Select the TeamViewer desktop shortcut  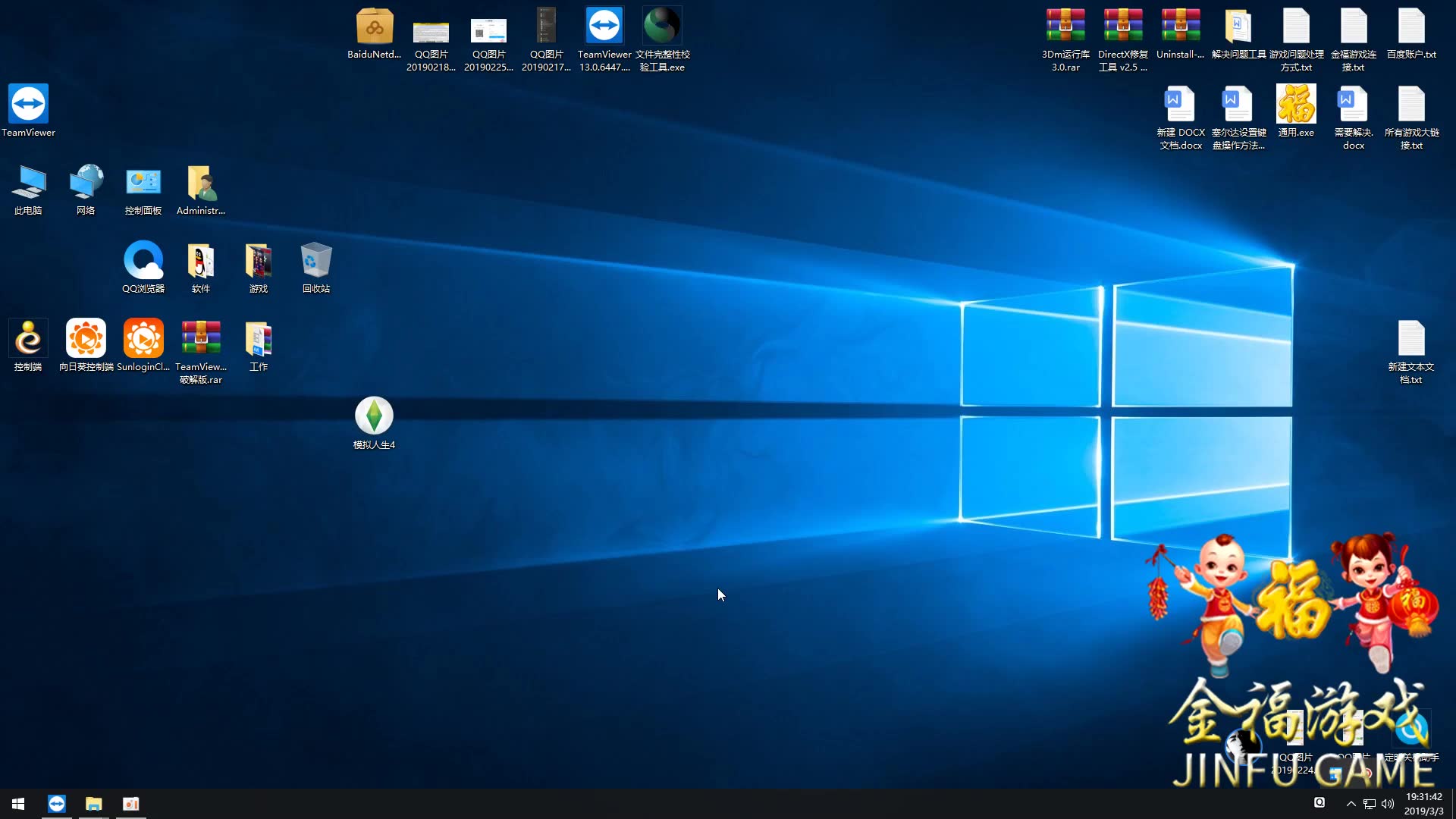point(28,105)
